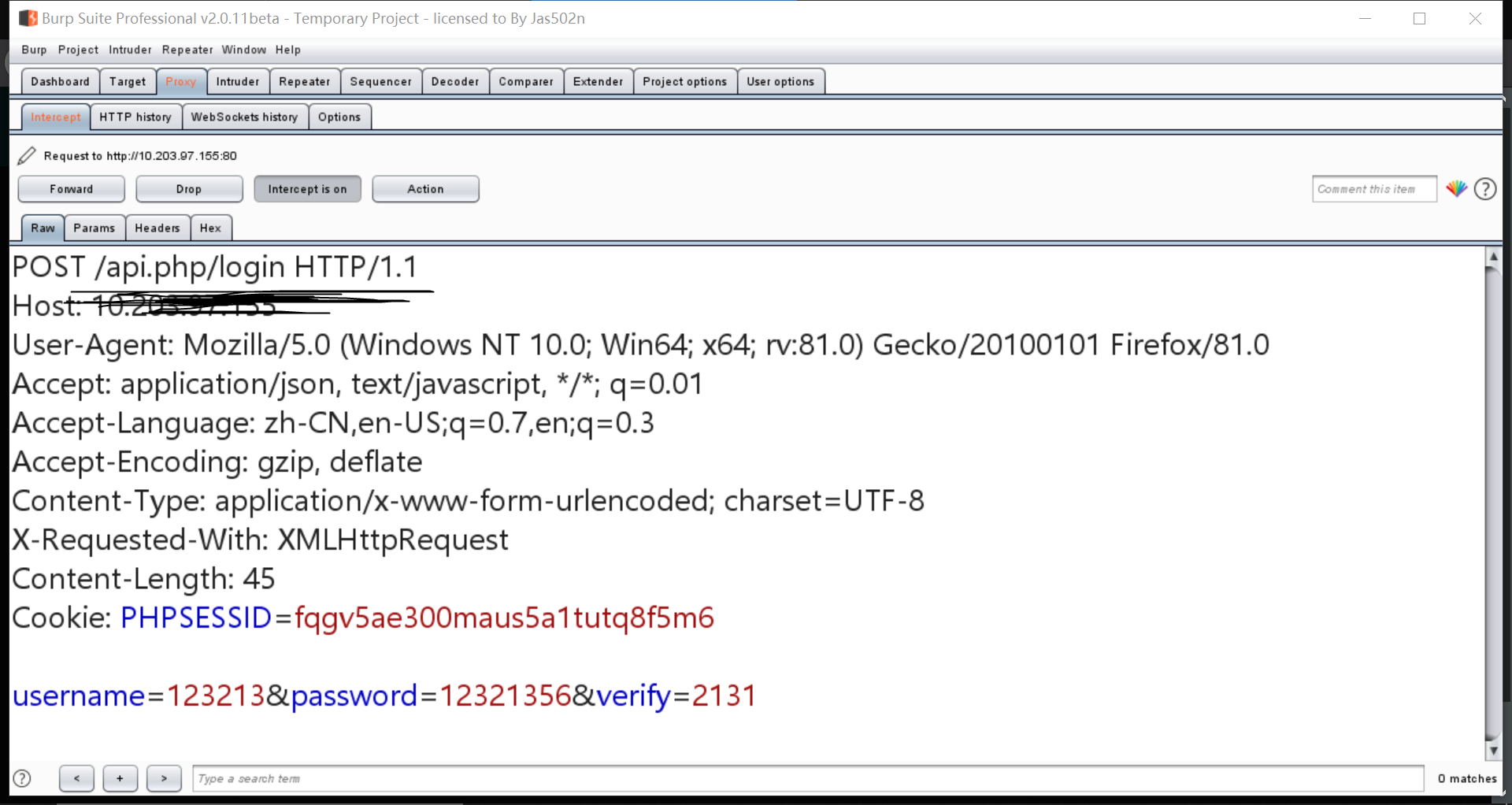Click the Accept-Encoding header line
This screenshot has height=805, width=1512.
(217, 462)
